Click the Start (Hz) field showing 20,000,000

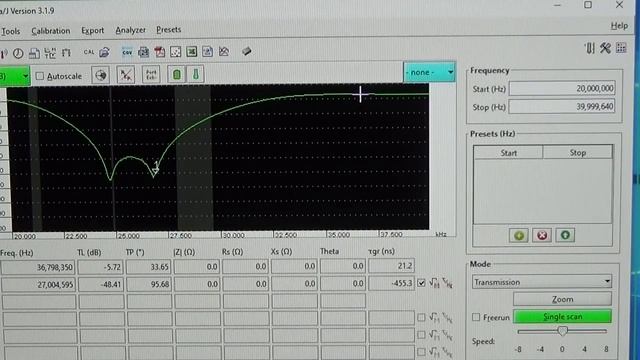coord(562,89)
